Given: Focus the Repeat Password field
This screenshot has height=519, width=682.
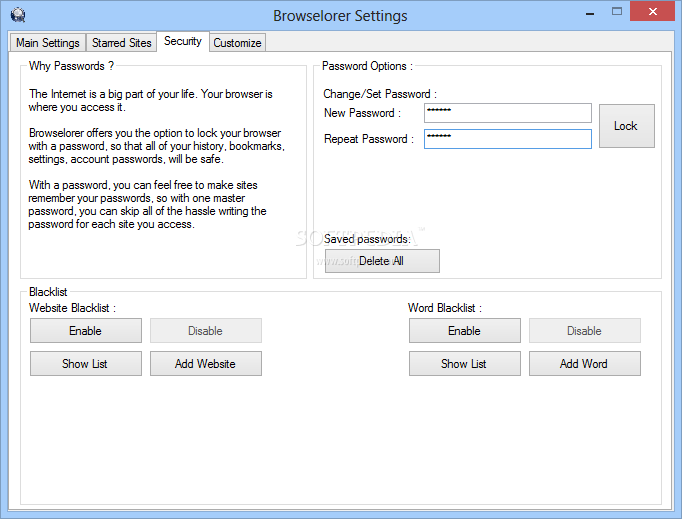Looking at the screenshot, I should point(508,139).
